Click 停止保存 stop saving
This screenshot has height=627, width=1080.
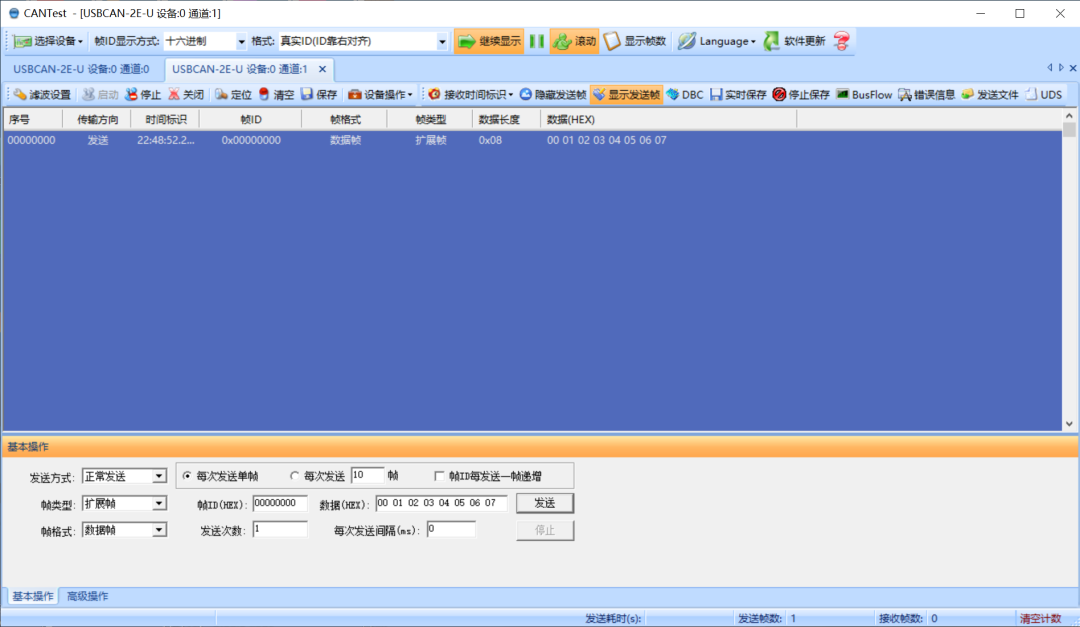coord(800,94)
